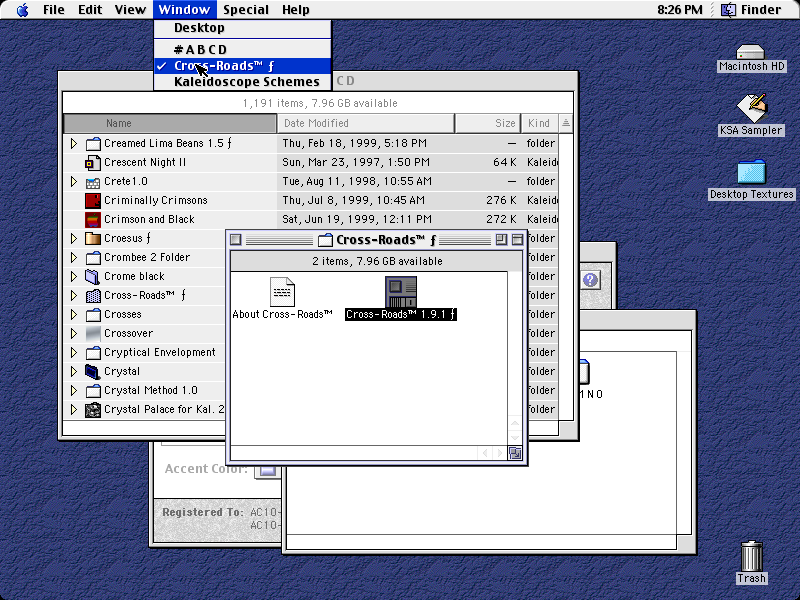The height and width of the screenshot is (600, 800).
Task: Click the date 'Thu, Feb 18, 1999, 5:18 PM'
Action: [355, 143]
